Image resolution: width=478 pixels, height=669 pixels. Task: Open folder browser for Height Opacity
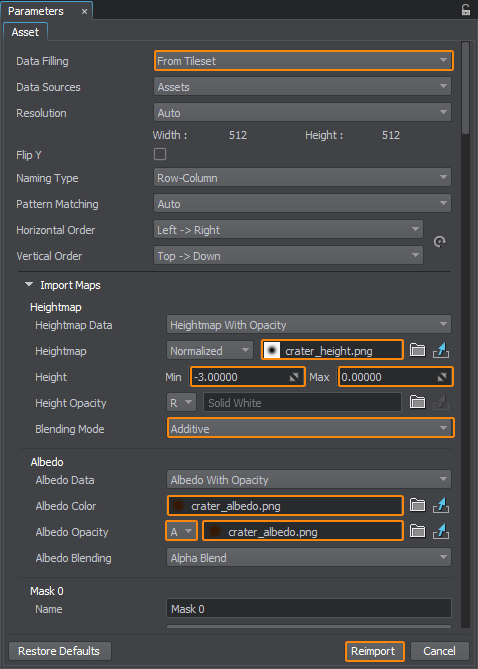click(x=417, y=402)
